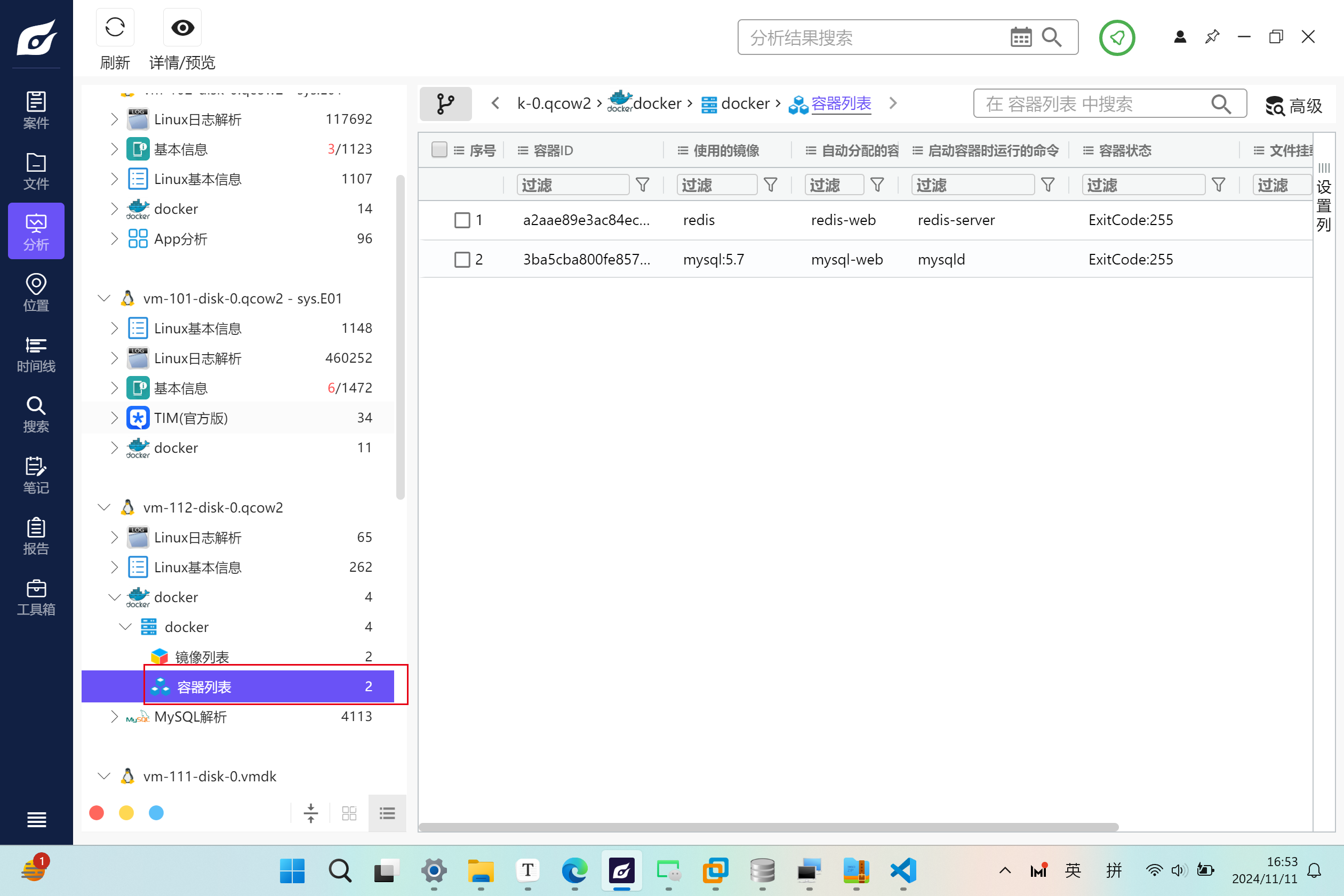Open File Explorer from taskbar

480,870
